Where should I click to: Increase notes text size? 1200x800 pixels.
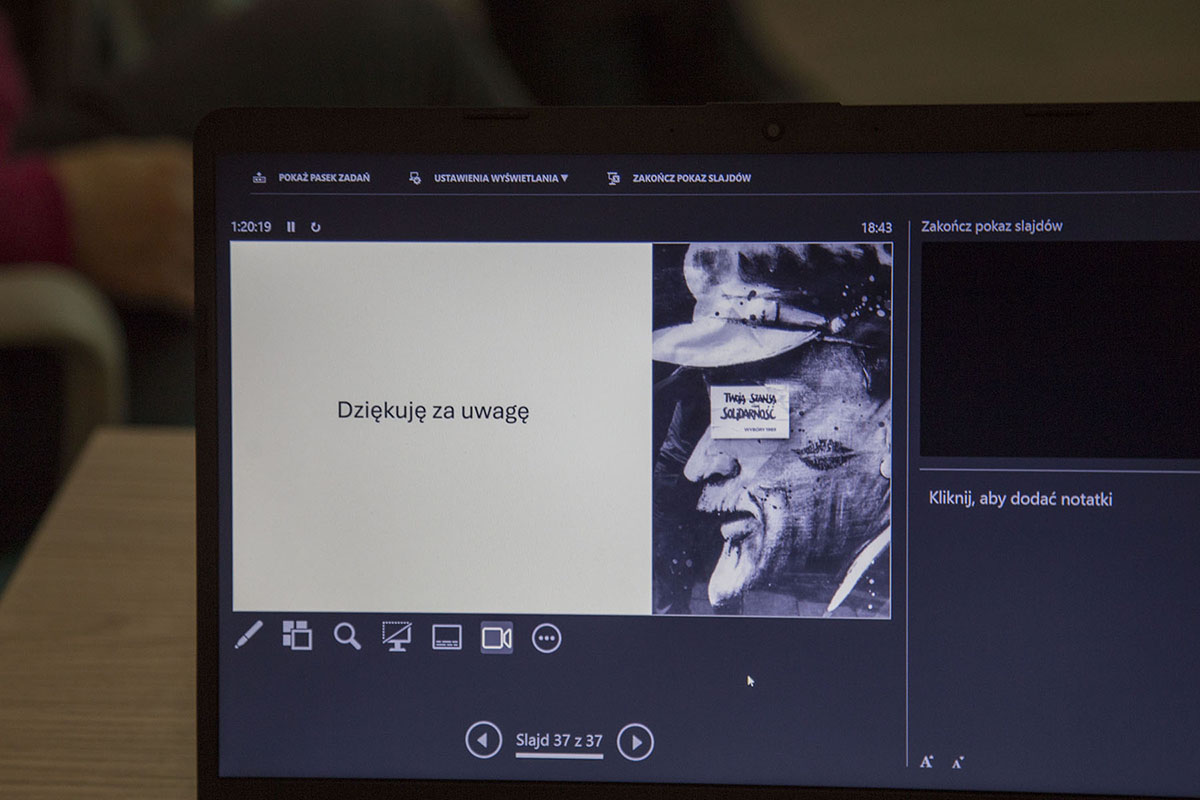(x=927, y=762)
